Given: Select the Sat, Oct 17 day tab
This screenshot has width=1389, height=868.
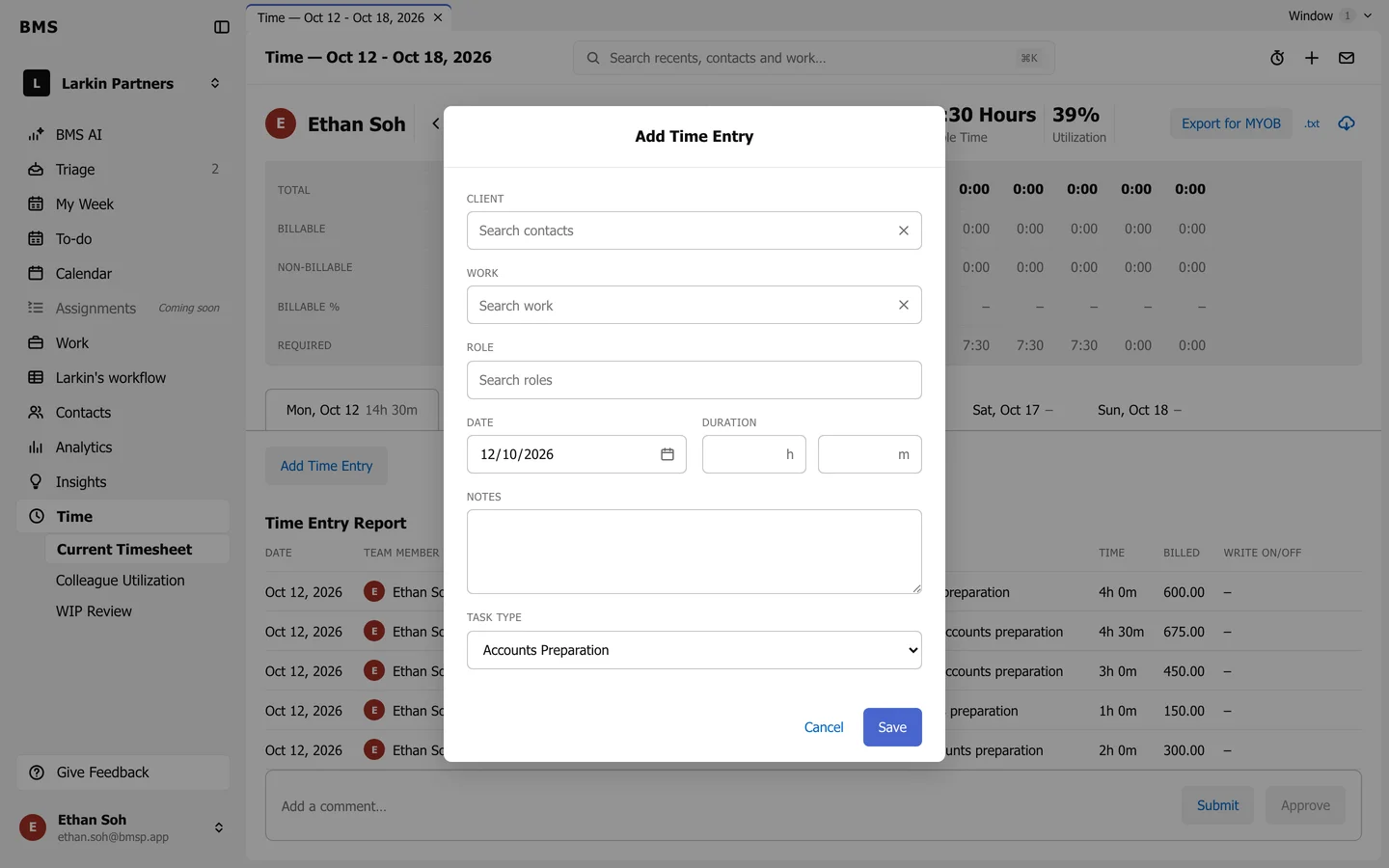Looking at the screenshot, I should [x=1013, y=410].
